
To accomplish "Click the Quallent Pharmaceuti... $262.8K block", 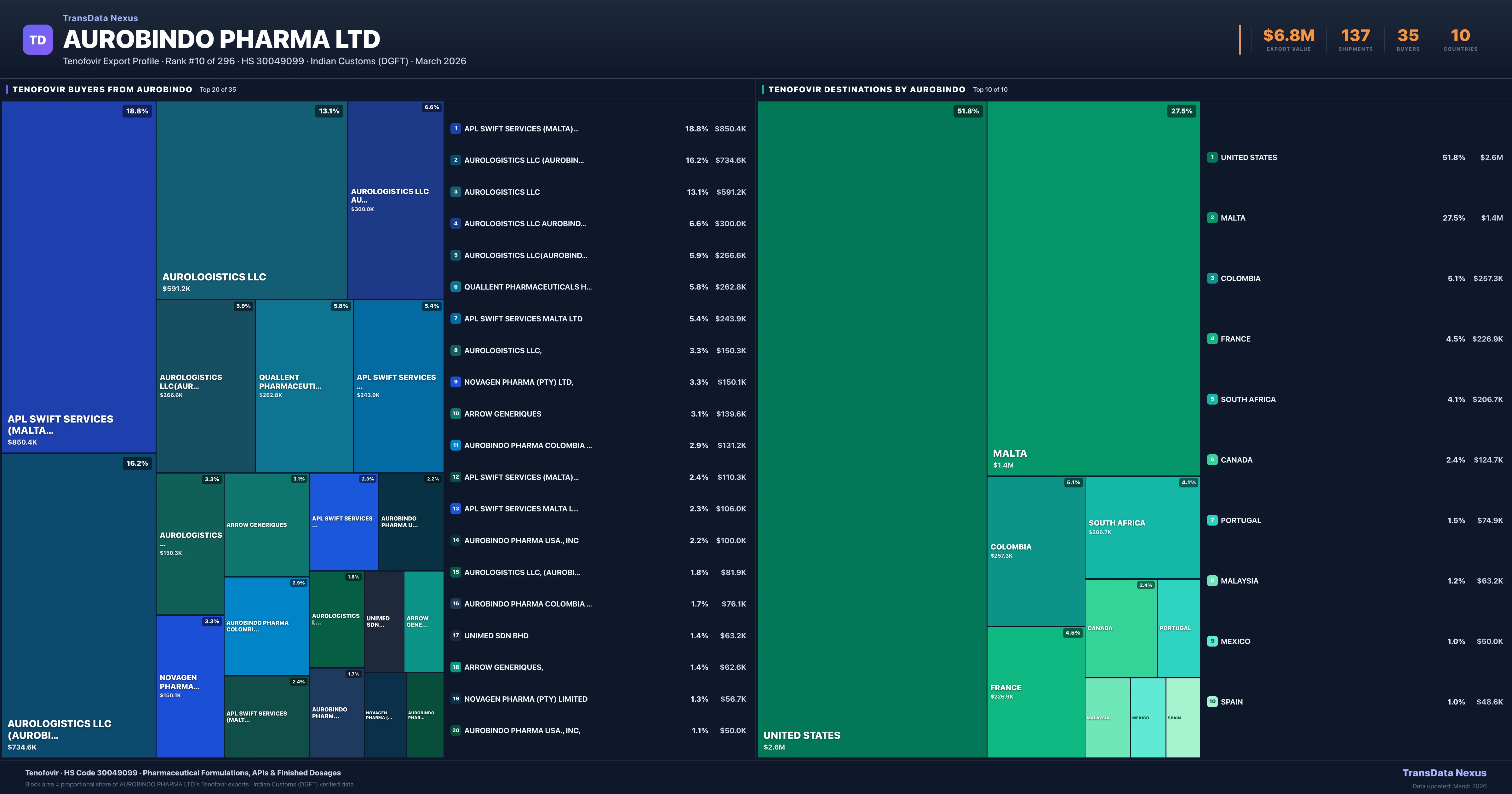I will coord(304,386).
